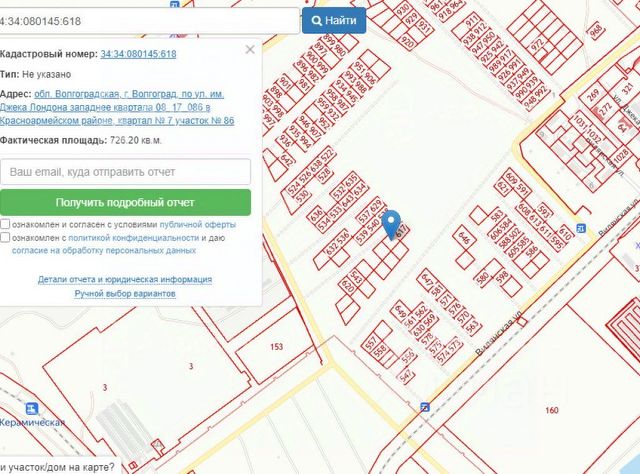This screenshot has height=474, width=640.
Task: Click the blue location pin on parcel 617
Action: click(391, 224)
